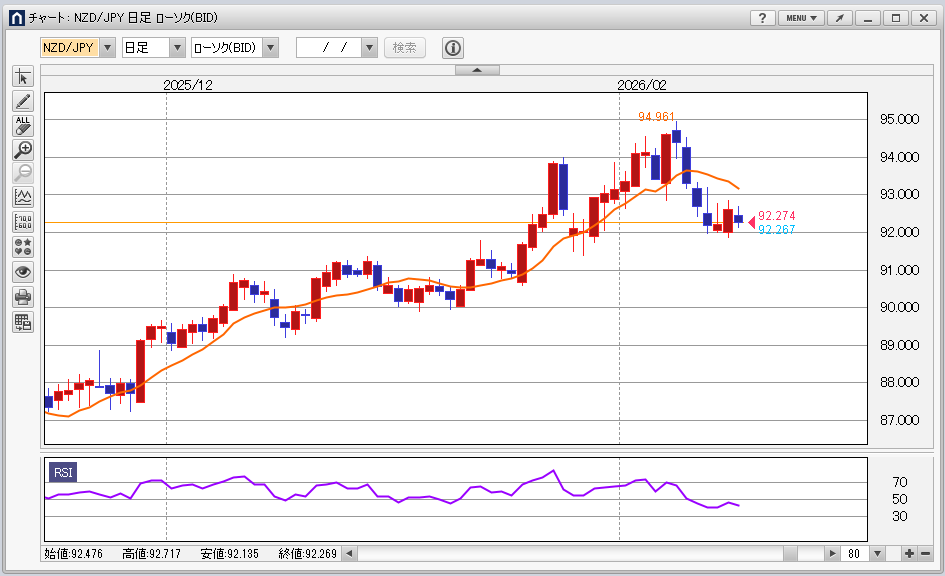Click the 検索 search button
This screenshot has height=576, width=945.
[404, 48]
